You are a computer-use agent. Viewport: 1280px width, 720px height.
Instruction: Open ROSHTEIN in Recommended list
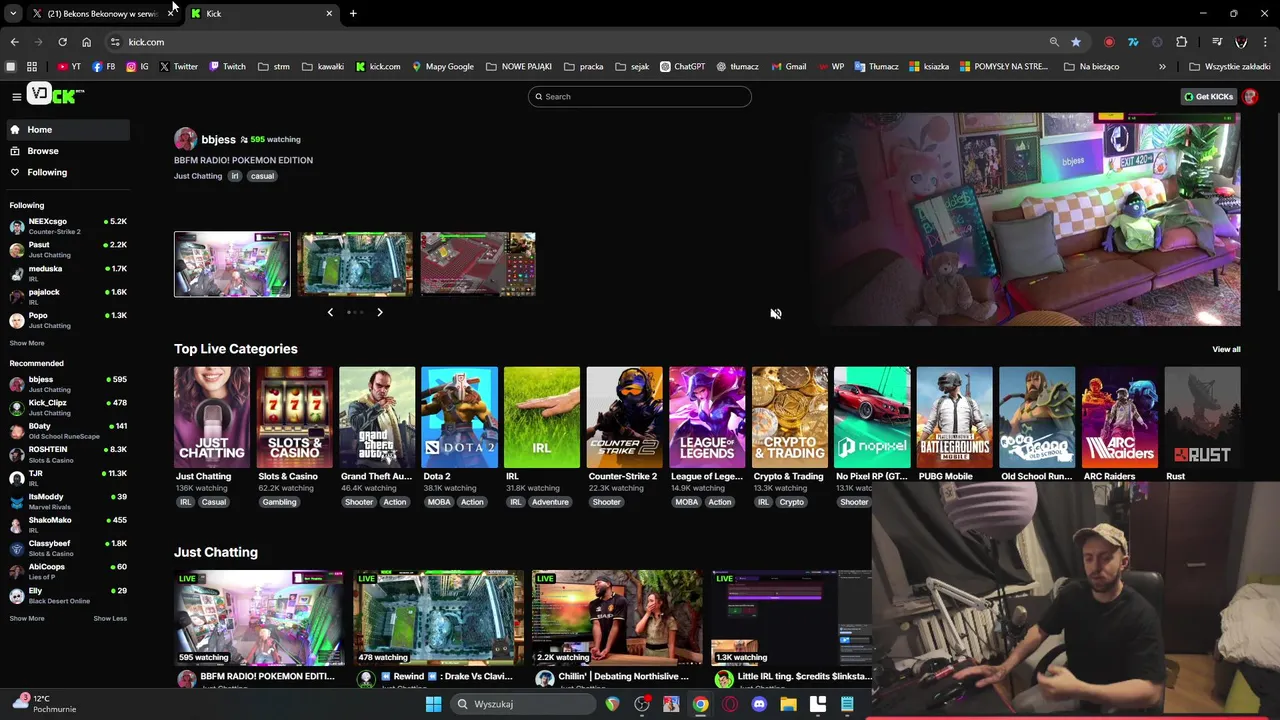pyautogui.click(x=68, y=454)
